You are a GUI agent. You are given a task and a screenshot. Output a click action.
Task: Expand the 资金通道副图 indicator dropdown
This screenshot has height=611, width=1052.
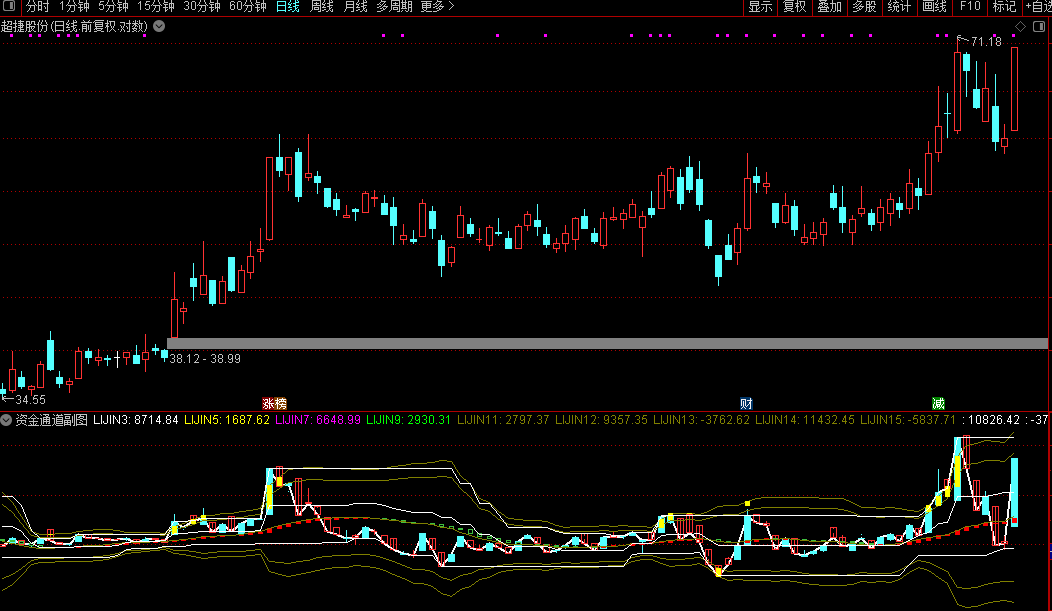[x=7, y=420]
